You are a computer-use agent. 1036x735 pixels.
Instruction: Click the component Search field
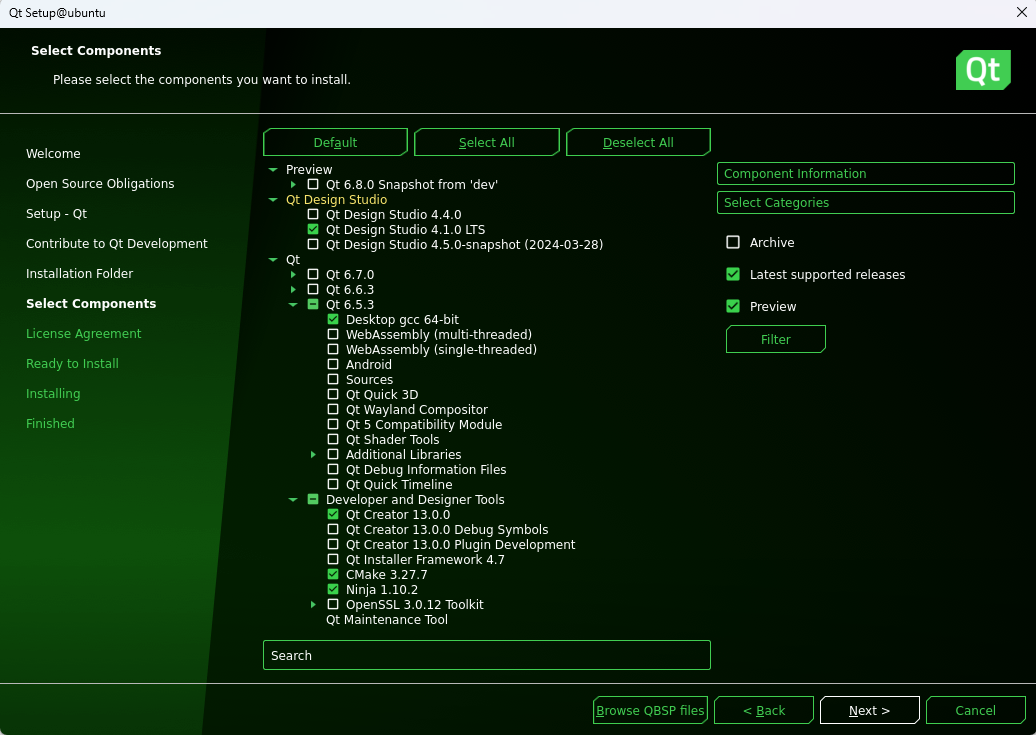[486, 656]
